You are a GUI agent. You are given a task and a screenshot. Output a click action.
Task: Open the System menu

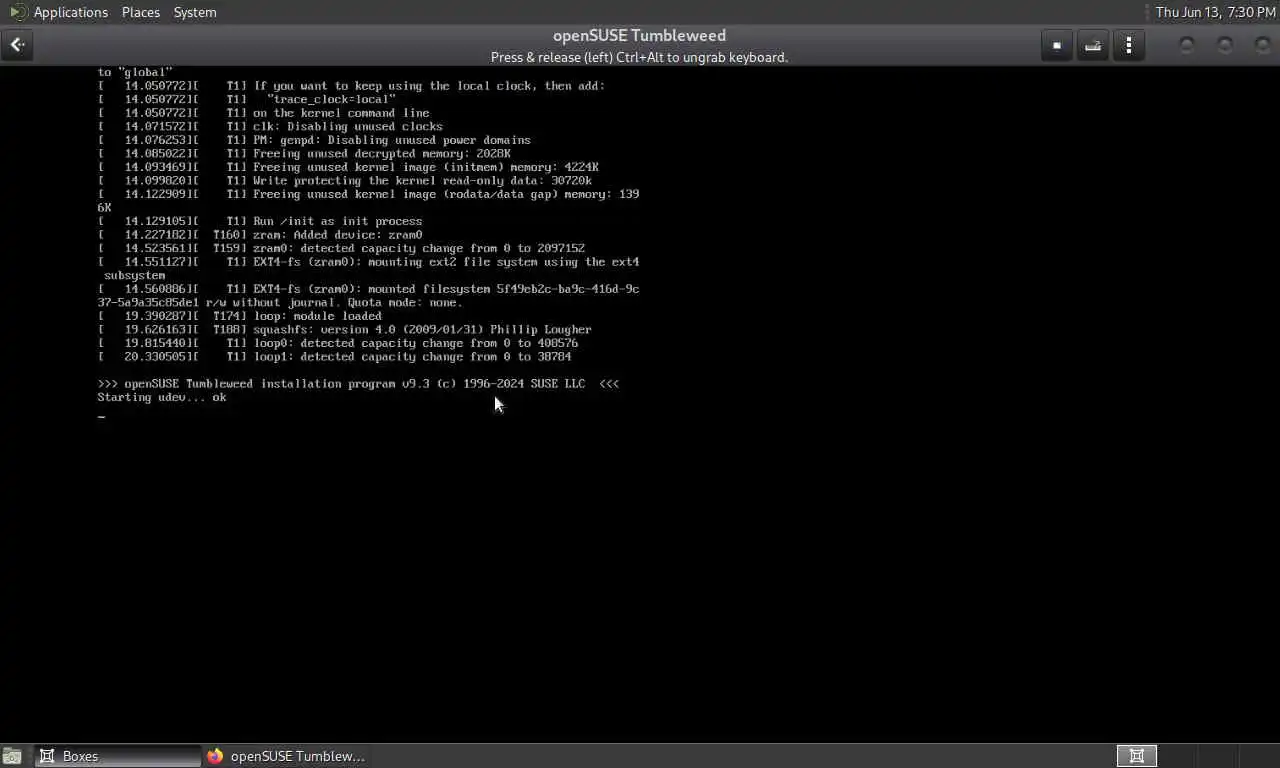tap(195, 12)
